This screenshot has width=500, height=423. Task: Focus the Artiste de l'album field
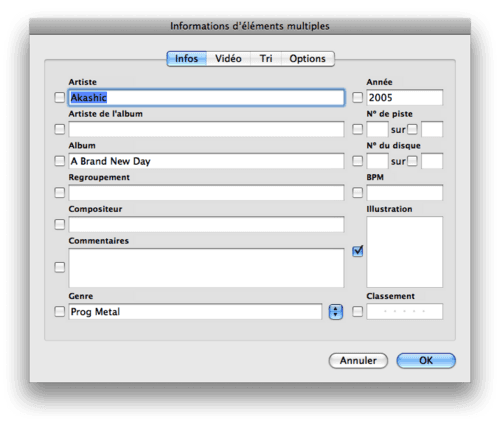[206, 129]
